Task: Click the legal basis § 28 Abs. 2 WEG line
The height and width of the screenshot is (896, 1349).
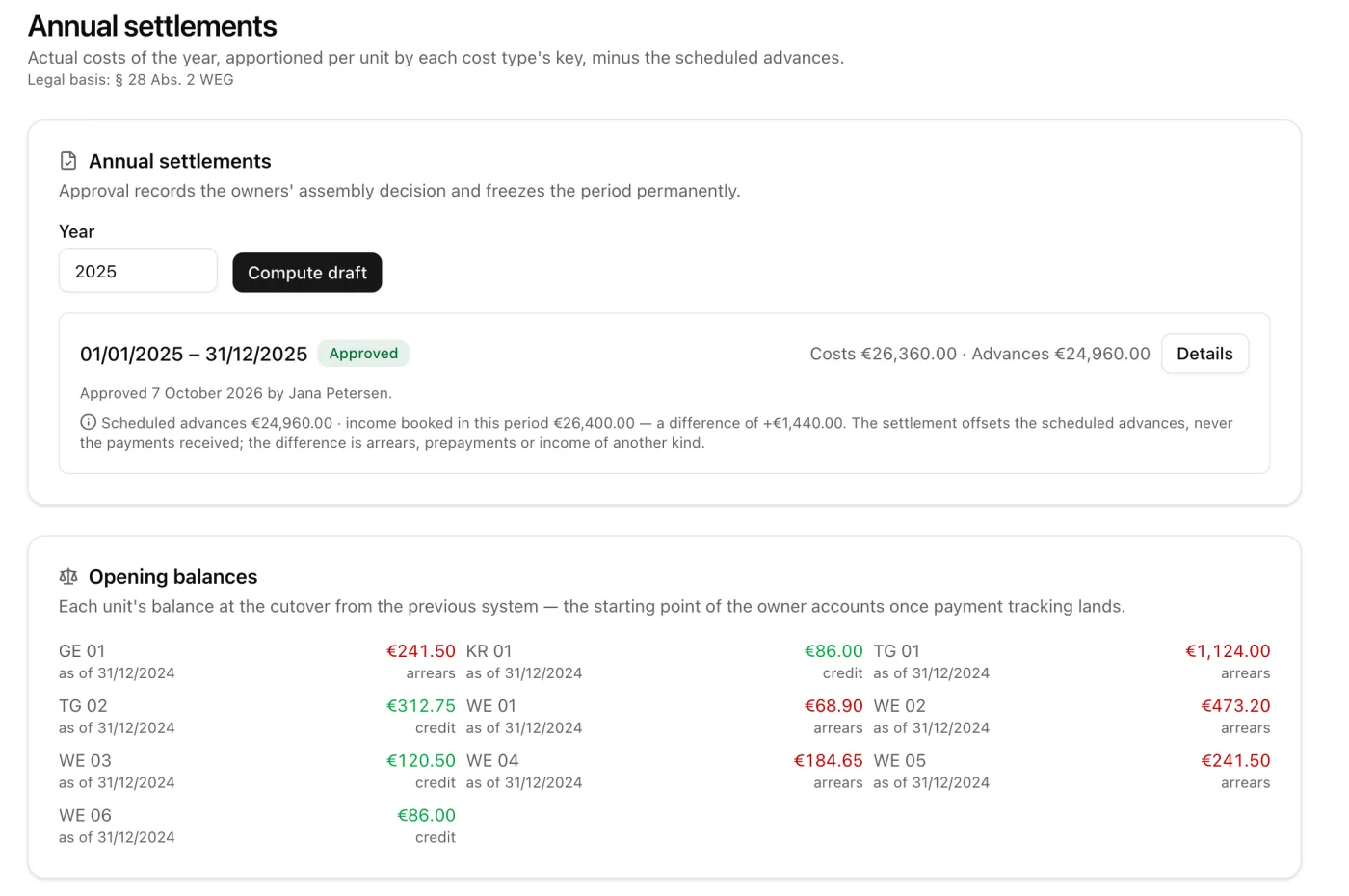Action: click(x=130, y=80)
